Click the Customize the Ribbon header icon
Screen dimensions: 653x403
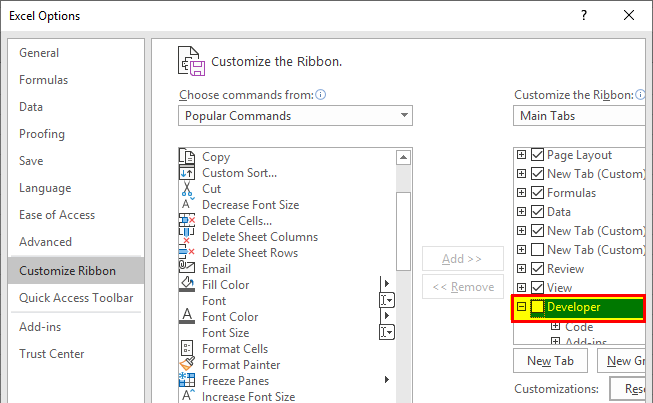pos(192,61)
